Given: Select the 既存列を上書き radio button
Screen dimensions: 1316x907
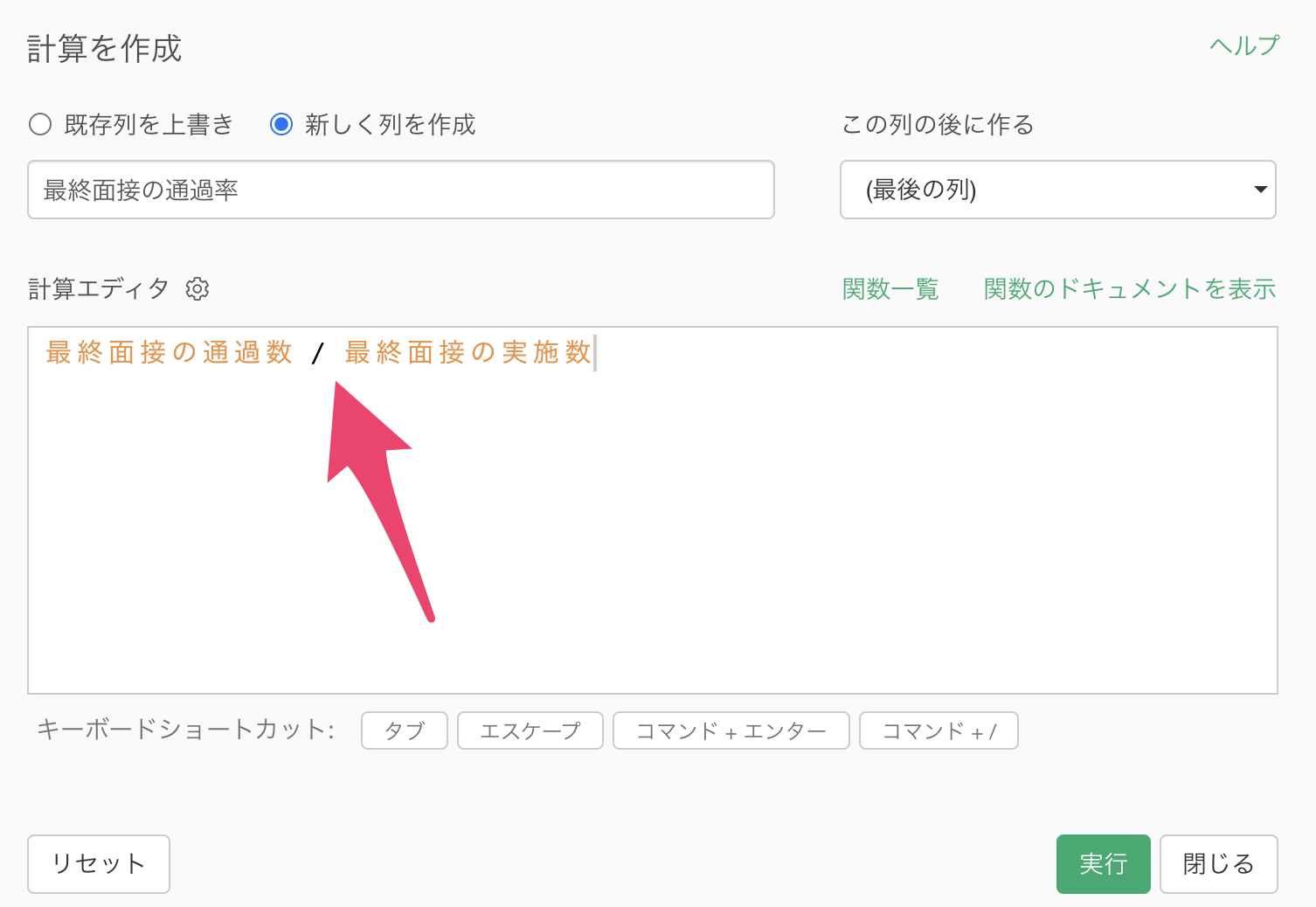Looking at the screenshot, I should click(x=40, y=124).
